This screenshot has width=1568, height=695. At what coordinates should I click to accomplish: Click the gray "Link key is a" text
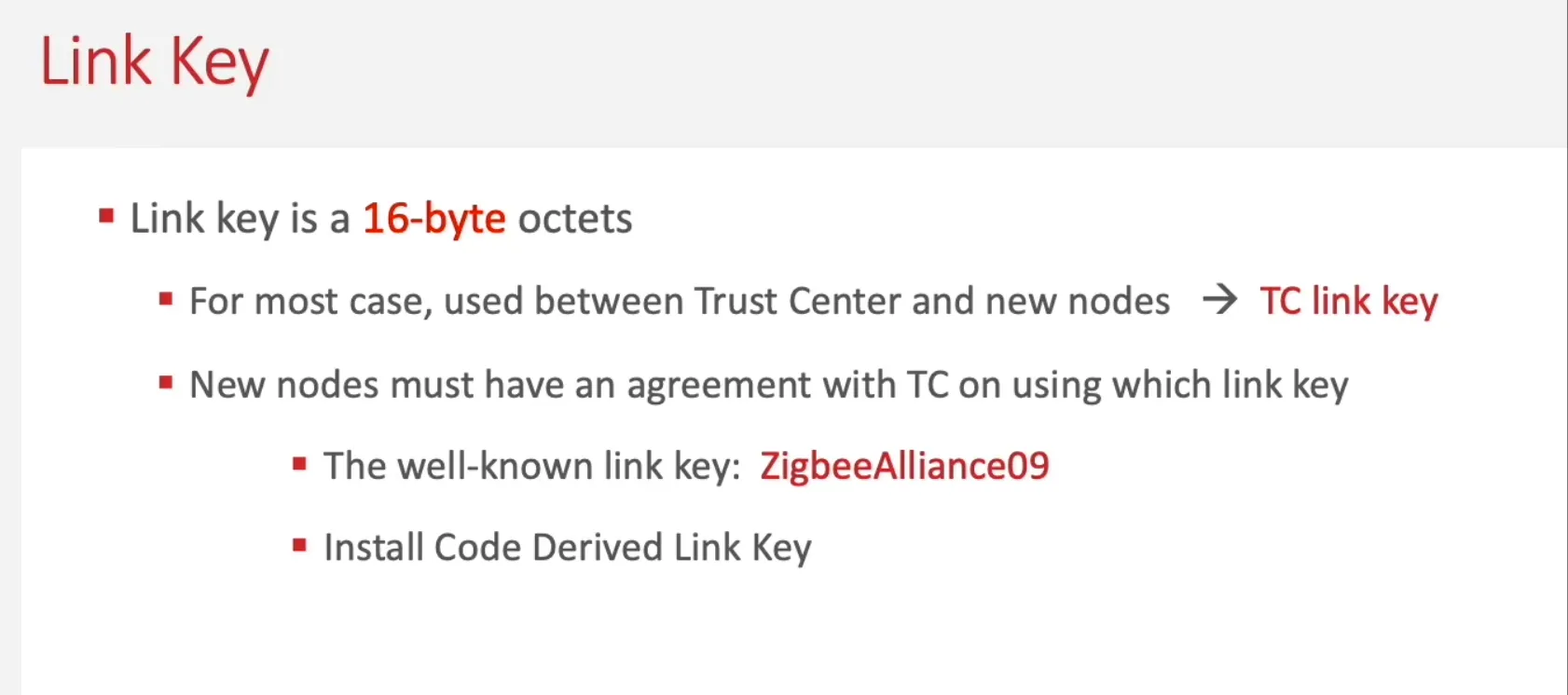click(x=240, y=219)
